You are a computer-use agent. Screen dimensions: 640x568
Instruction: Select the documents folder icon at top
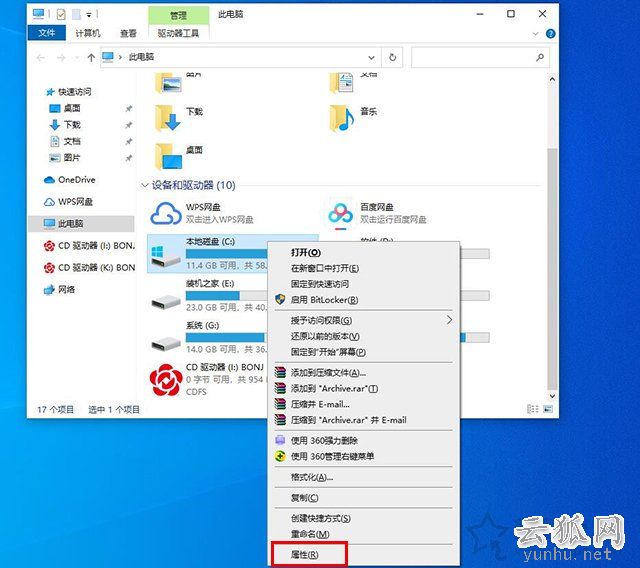tap(342, 83)
